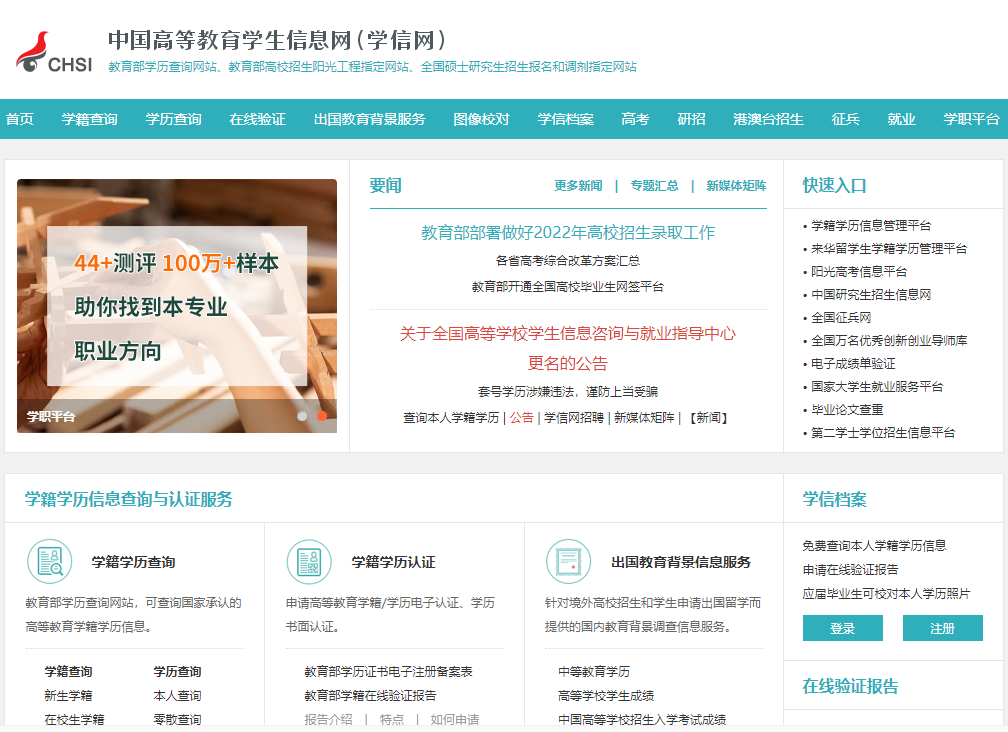Click the 在线验证报告 section heading
This screenshot has height=732, width=1008.
[x=850, y=686]
